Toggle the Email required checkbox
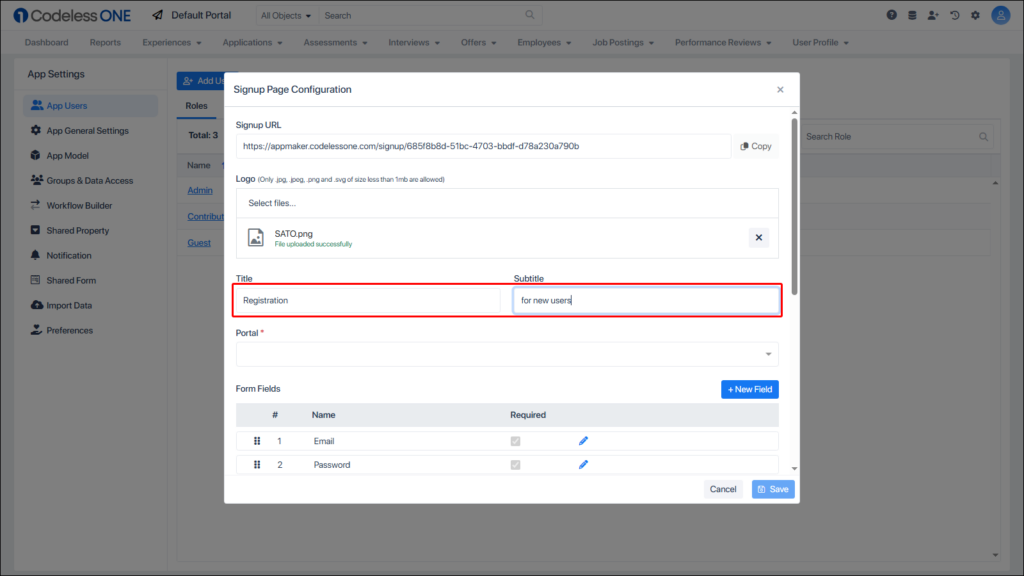The width and height of the screenshot is (1024, 576). (515, 441)
